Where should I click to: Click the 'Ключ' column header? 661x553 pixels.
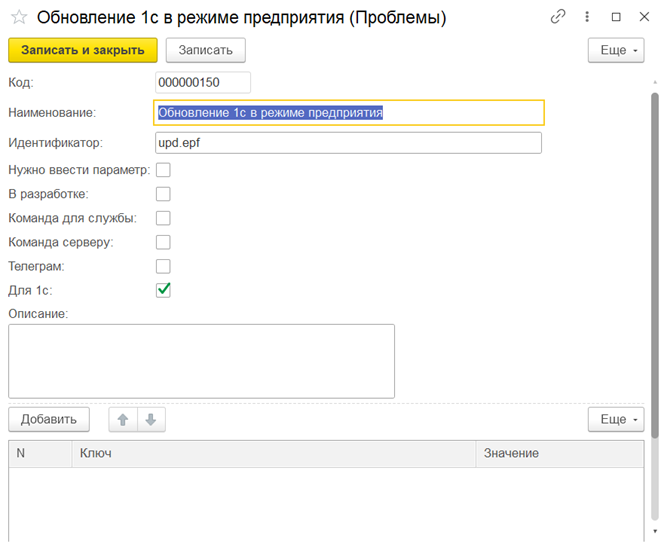click(274, 454)
